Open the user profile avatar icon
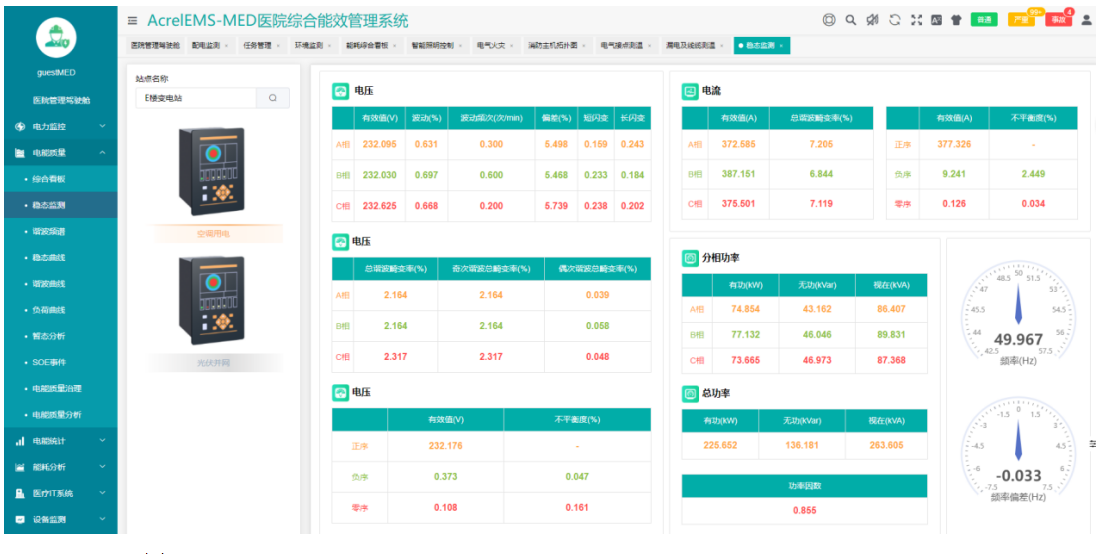 coord(1087,20)
